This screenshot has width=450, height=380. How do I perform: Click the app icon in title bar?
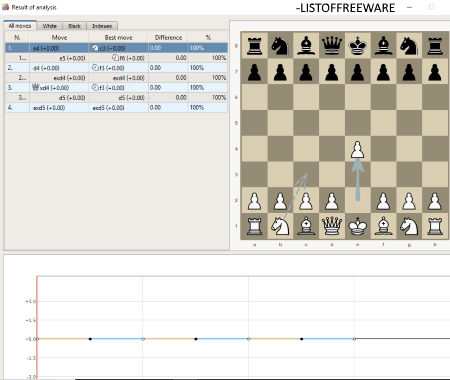click(x=5, y=7)
